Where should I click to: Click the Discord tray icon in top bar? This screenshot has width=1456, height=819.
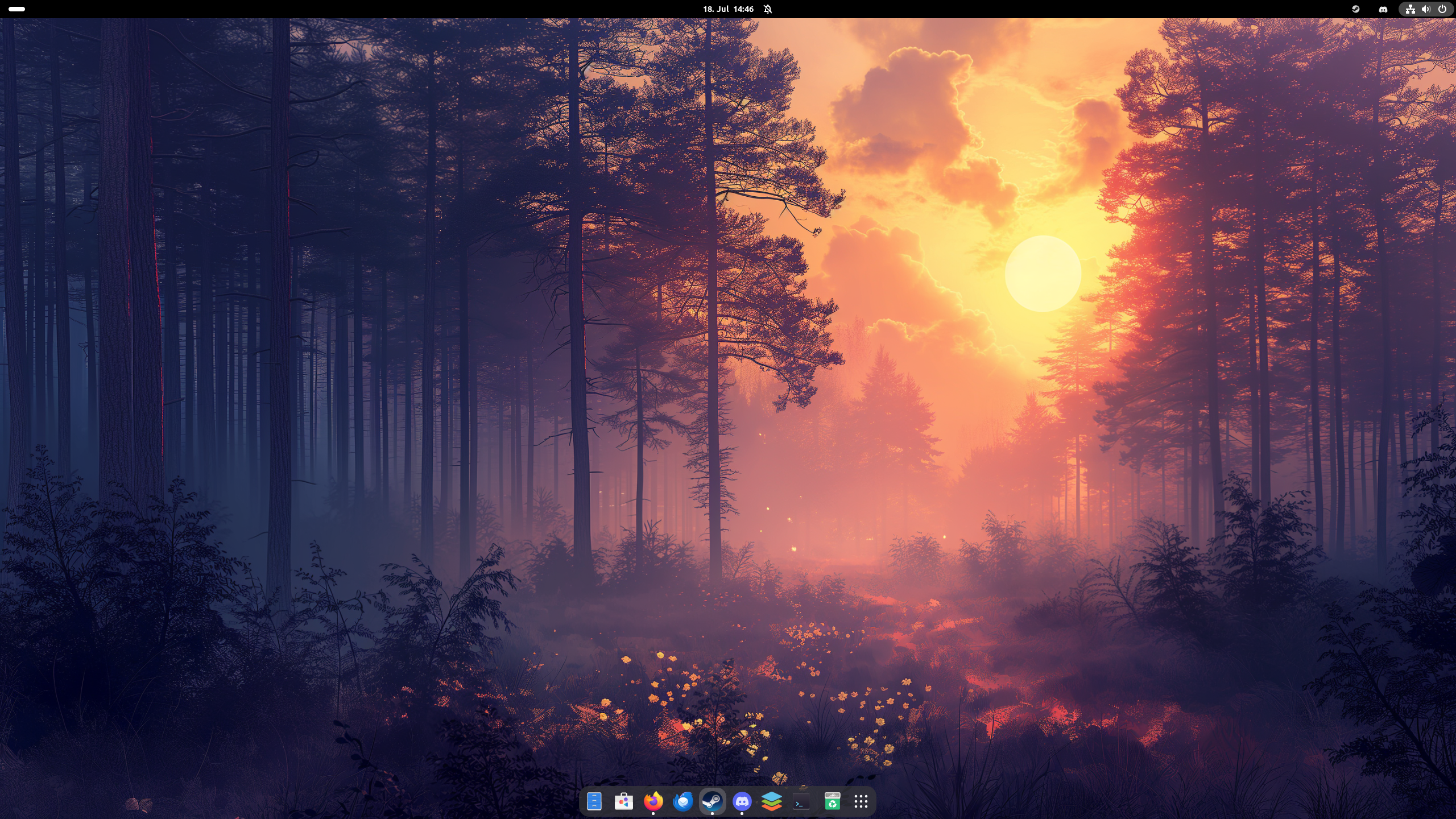click(1383, 9)
